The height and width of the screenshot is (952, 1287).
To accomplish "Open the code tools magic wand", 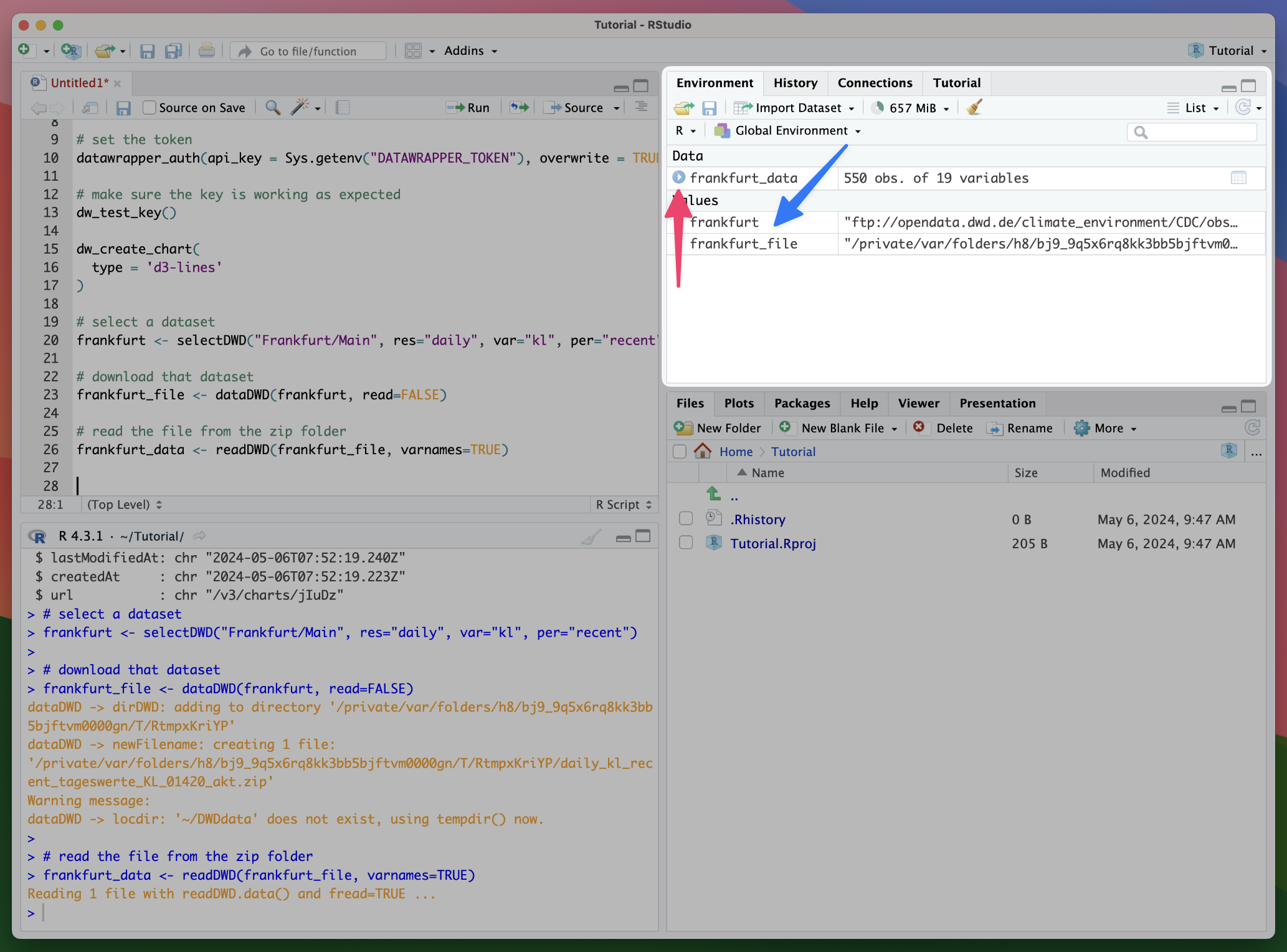I will (300, 107).
